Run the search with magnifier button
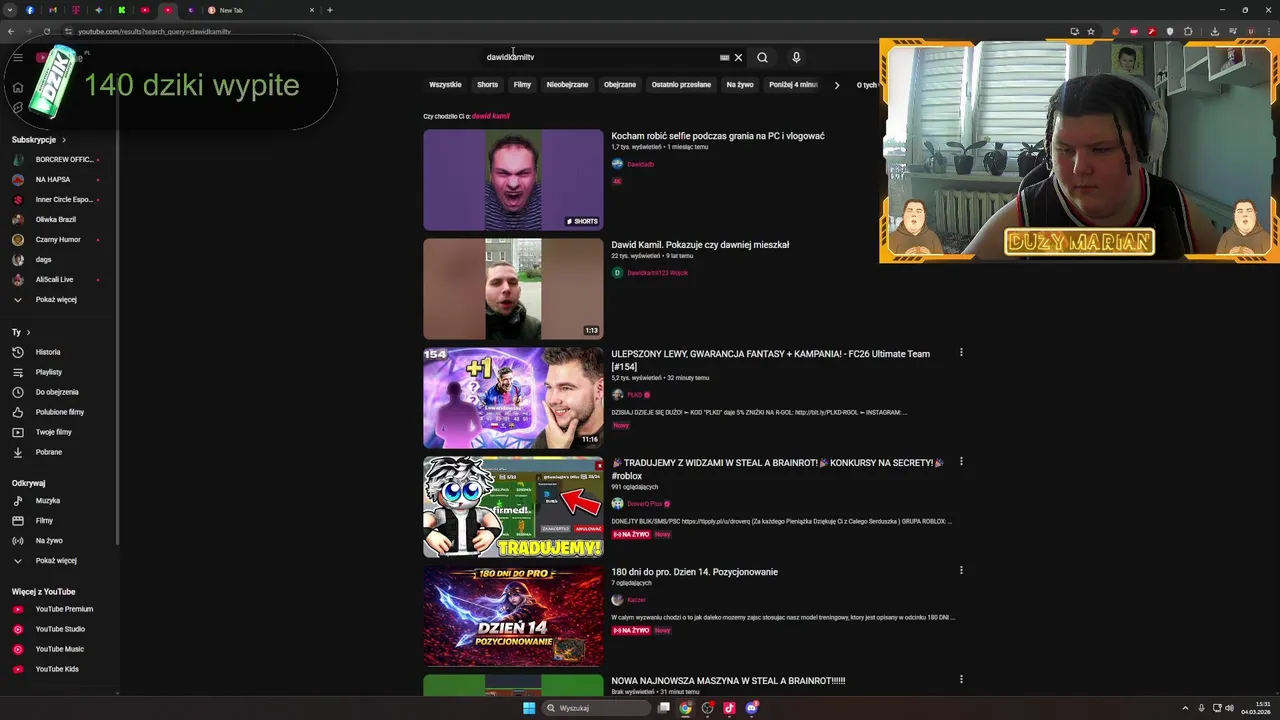1280x720 pixels. 762,57
